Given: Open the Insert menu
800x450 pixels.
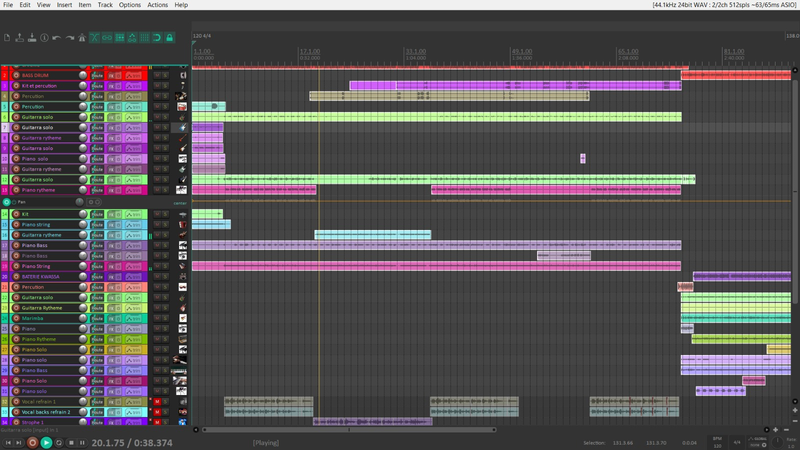Looking at the screenshot, I should pos(64,5).
